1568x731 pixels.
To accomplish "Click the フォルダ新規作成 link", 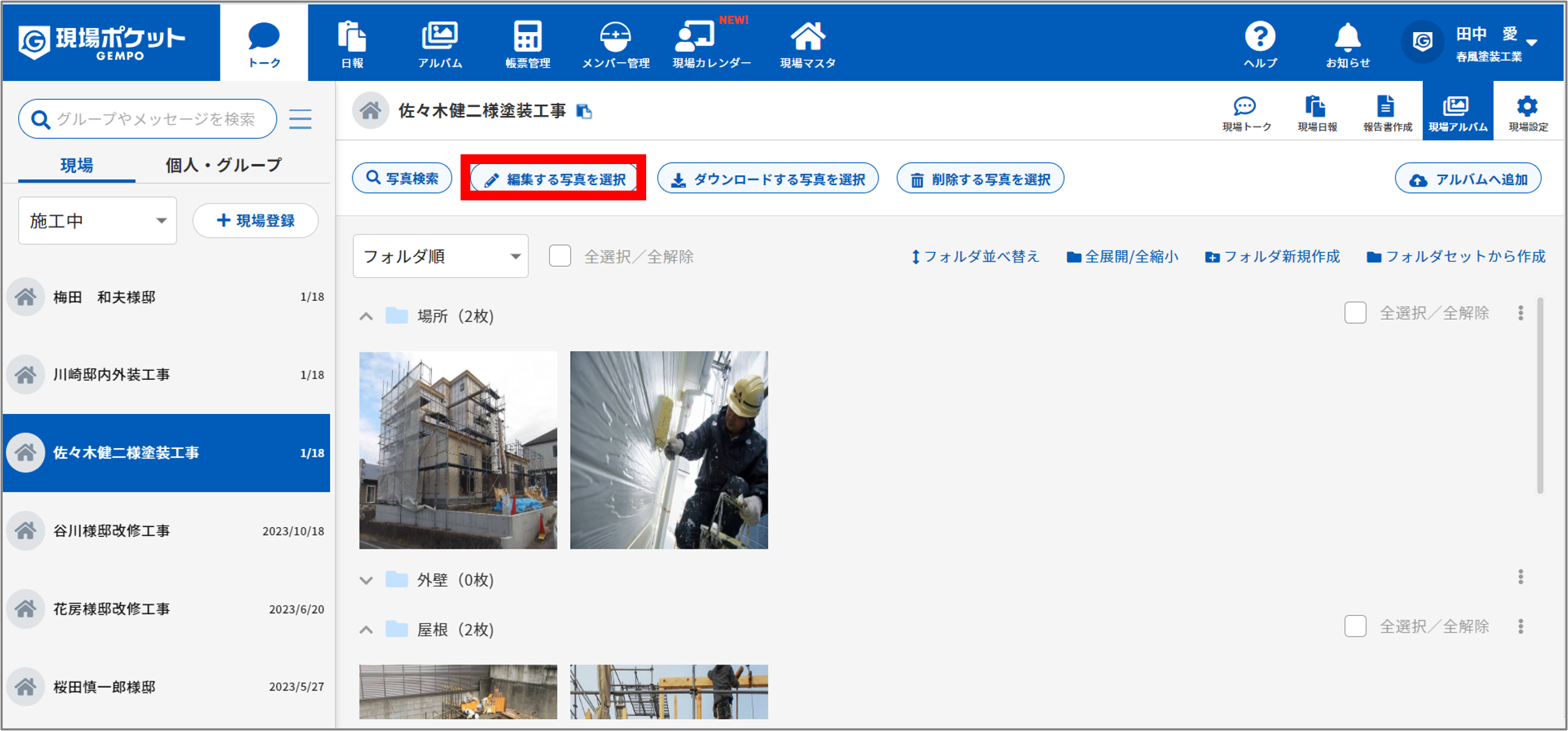I will (1273, 257).
